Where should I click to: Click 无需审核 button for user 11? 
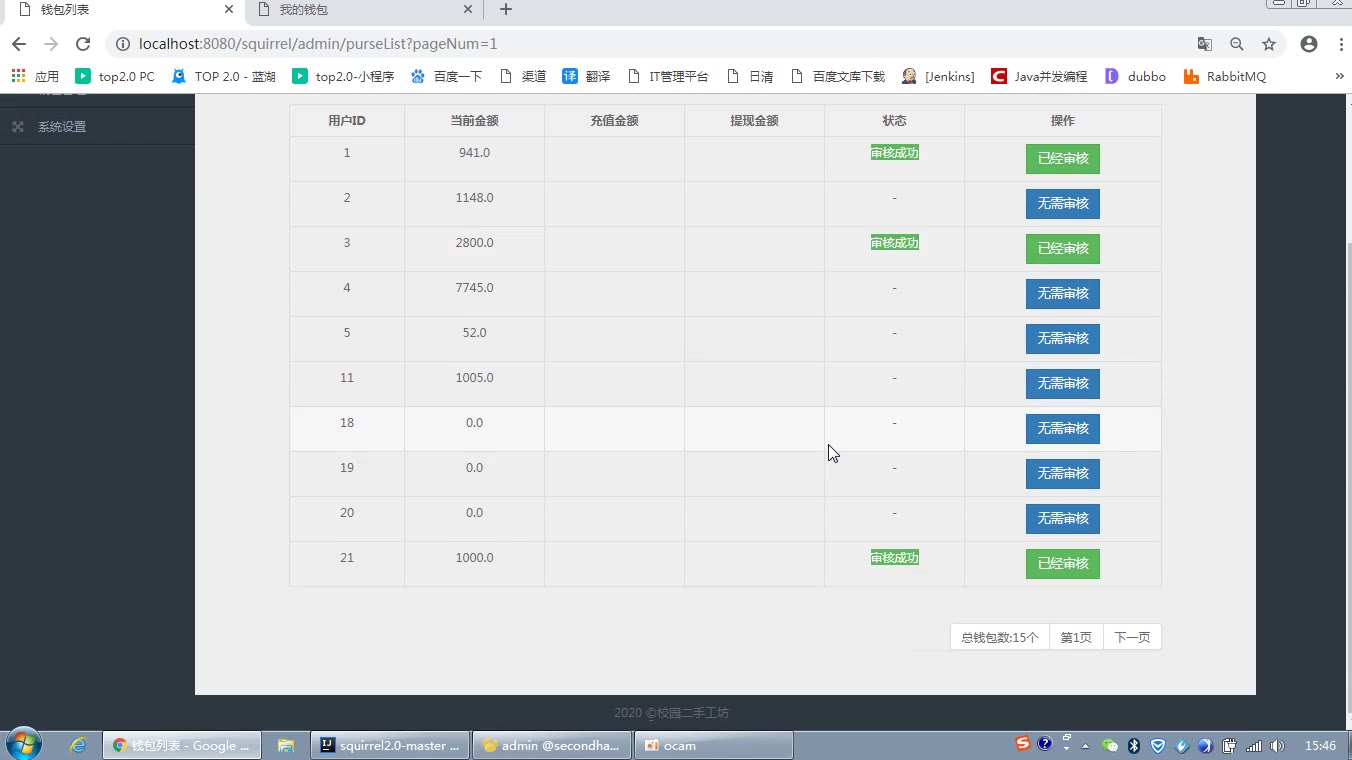(x=1062, y=384)
